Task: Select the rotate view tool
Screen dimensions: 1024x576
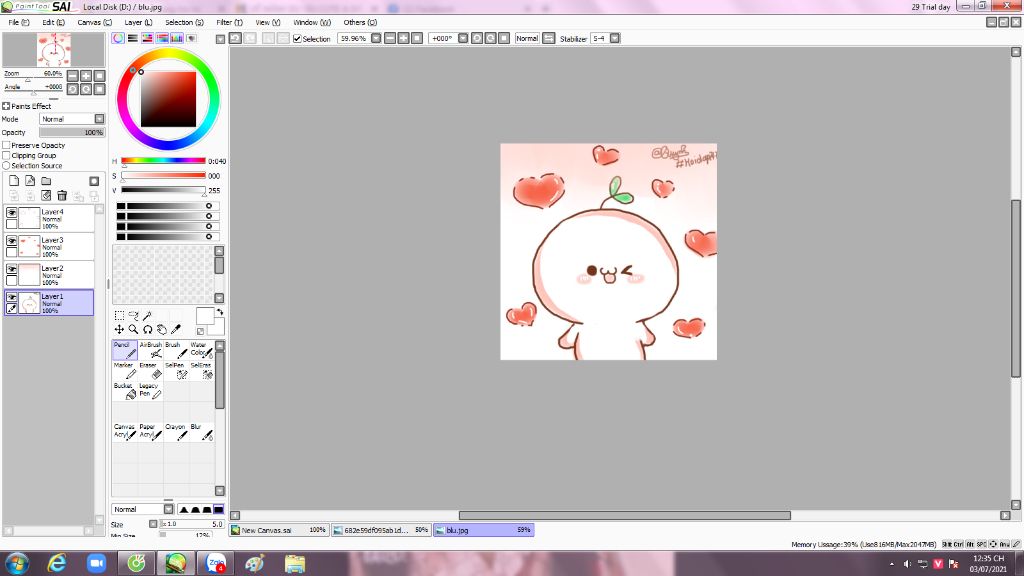Action: point(148,329)
